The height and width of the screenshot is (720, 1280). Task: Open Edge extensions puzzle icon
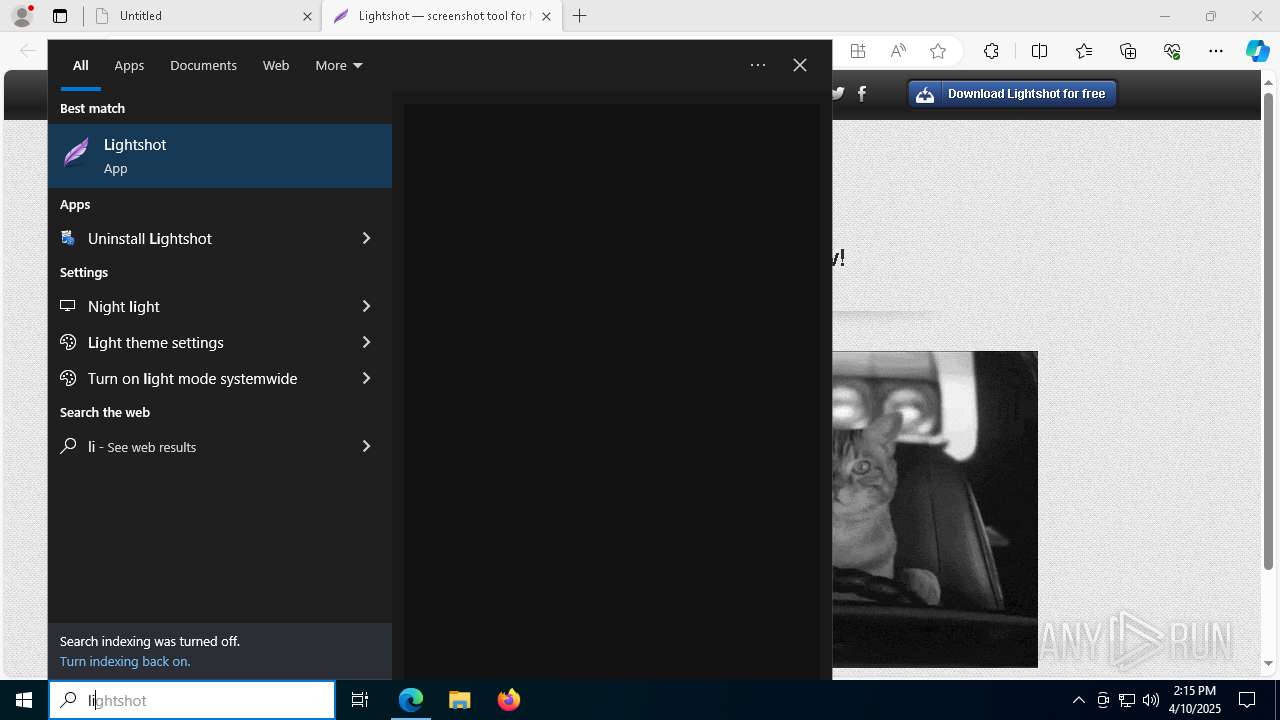pos(991,51)
